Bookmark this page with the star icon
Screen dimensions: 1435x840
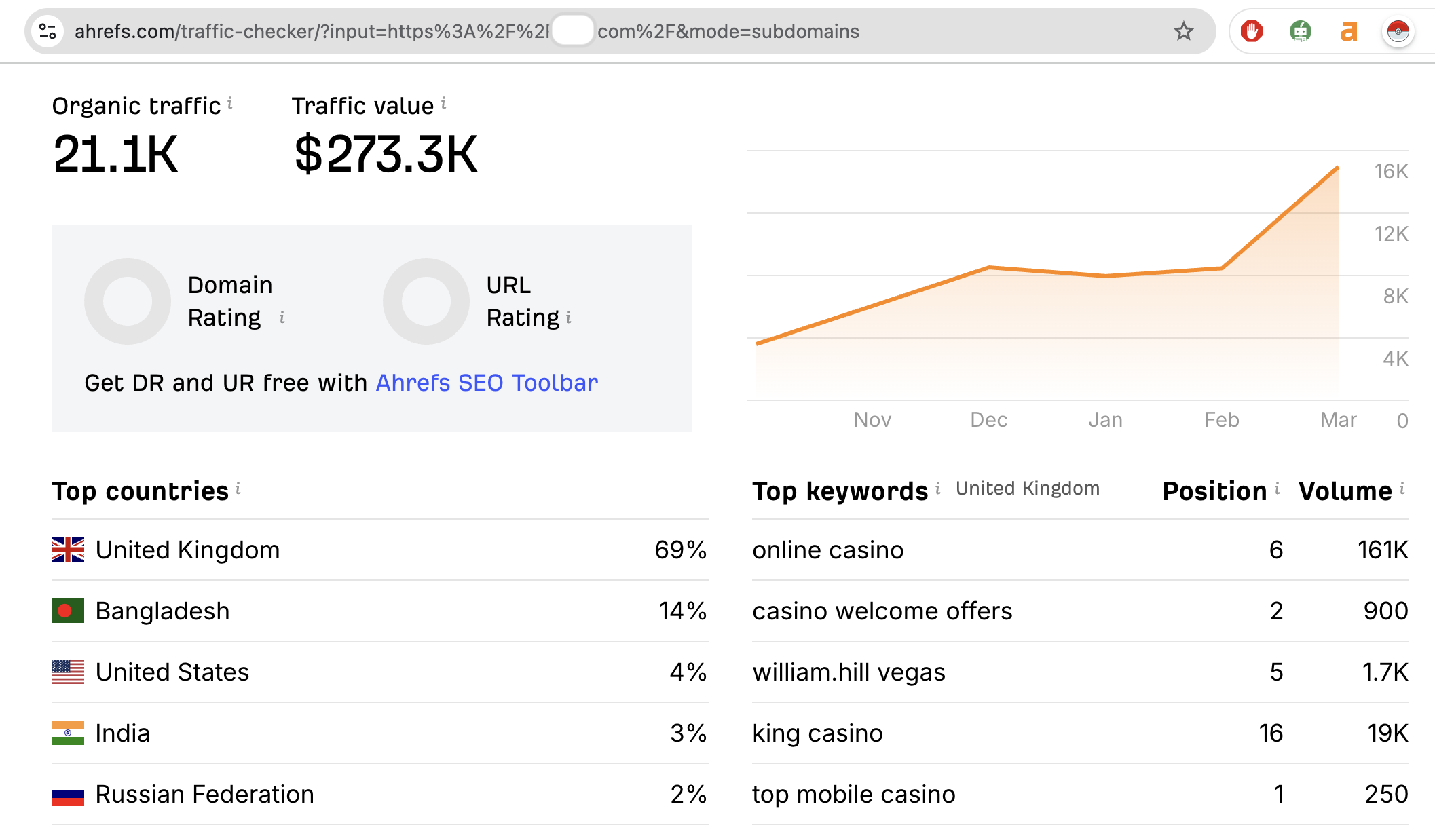pyautogui.click(x=1183, y=31)
